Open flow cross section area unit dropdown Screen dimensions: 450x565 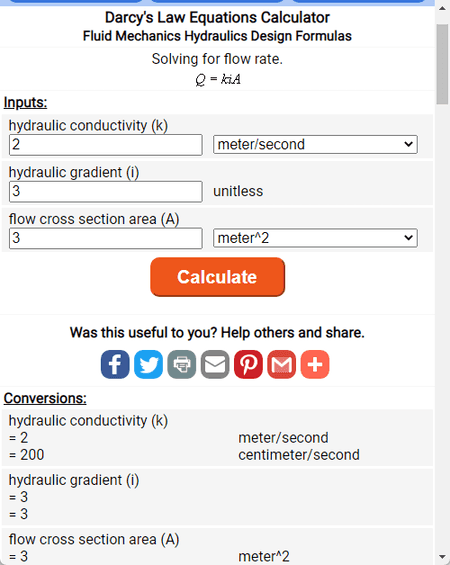[315, 238]
